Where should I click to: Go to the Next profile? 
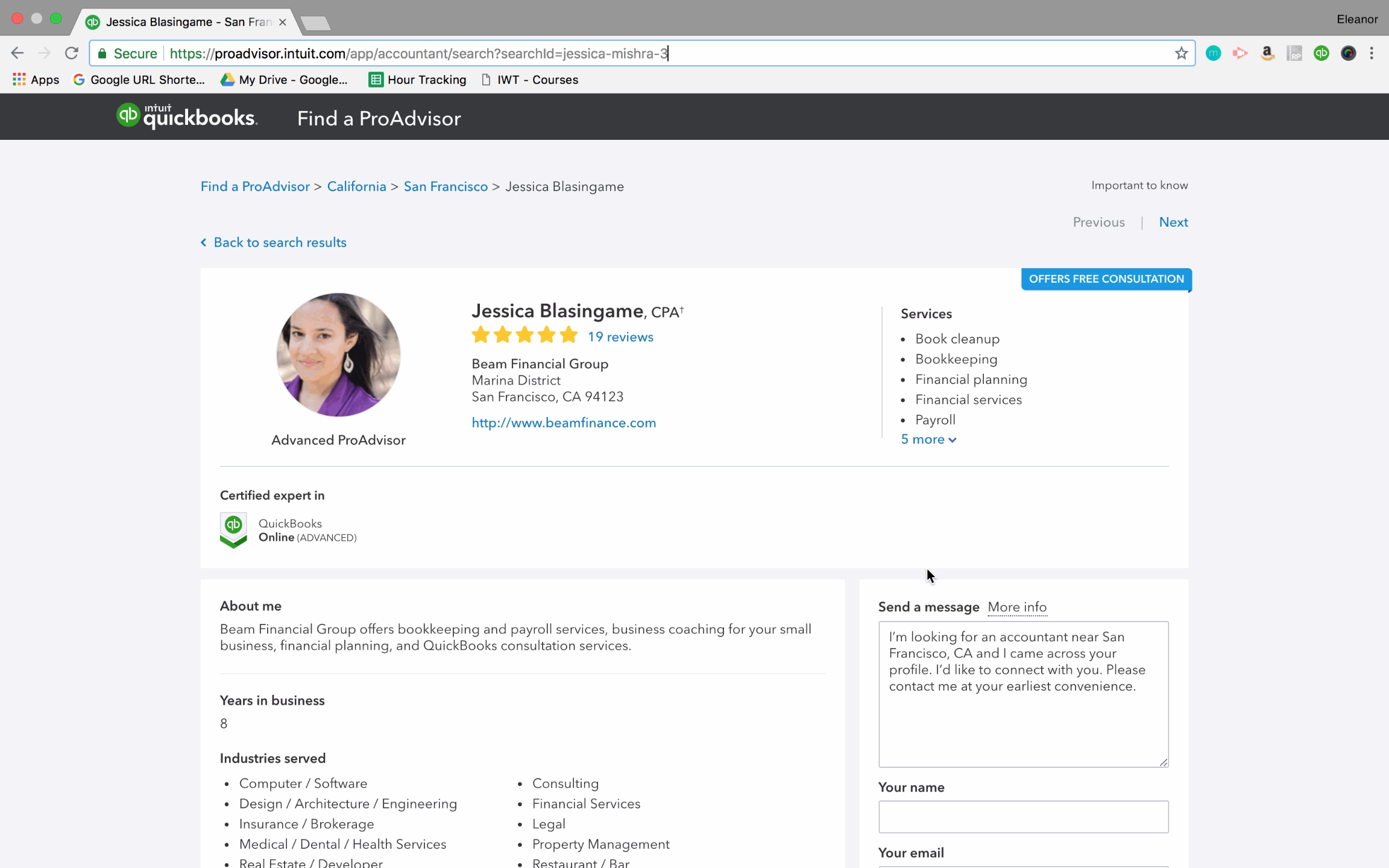pos(1173,222)
